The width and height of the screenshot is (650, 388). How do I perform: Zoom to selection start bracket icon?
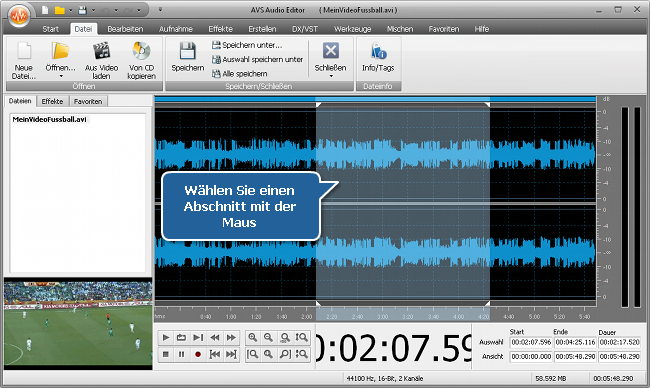pyautogui.click(x=252, y=354)
